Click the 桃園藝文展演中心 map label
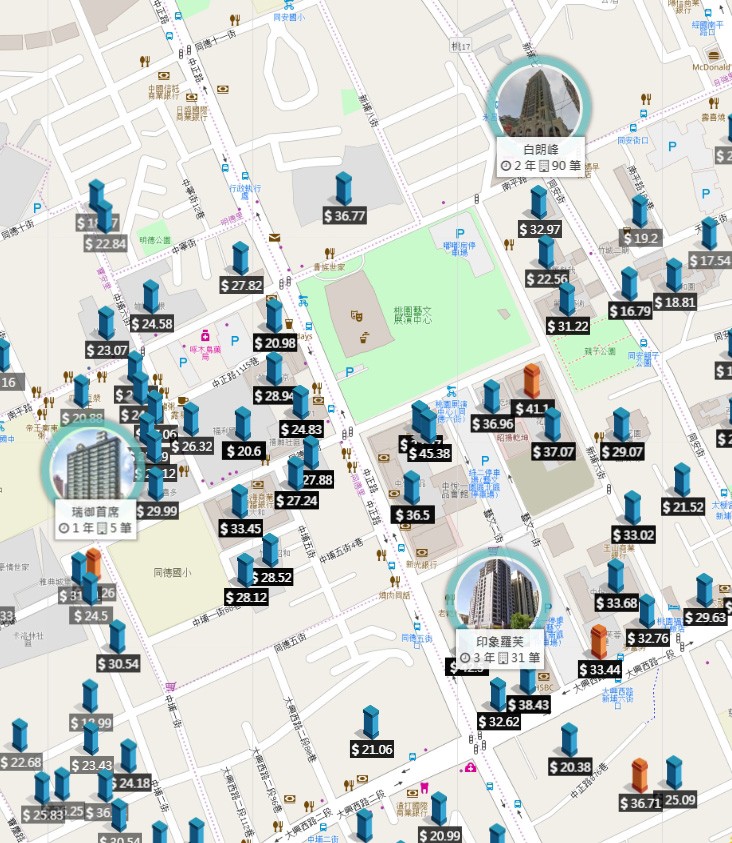Image resolution: width=732 pixels, height=843 pixels. point(412,315)
